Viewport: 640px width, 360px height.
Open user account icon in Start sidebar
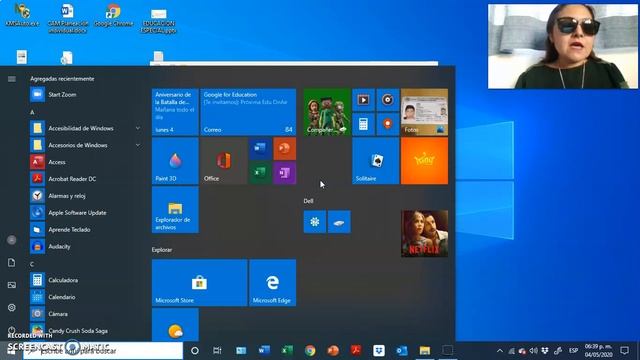11,240
